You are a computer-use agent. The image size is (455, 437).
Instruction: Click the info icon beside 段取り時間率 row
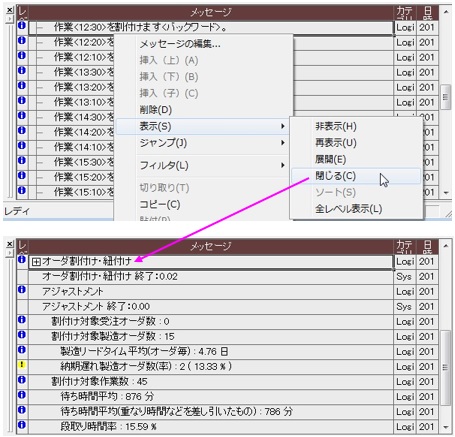[x=22, y=425]
